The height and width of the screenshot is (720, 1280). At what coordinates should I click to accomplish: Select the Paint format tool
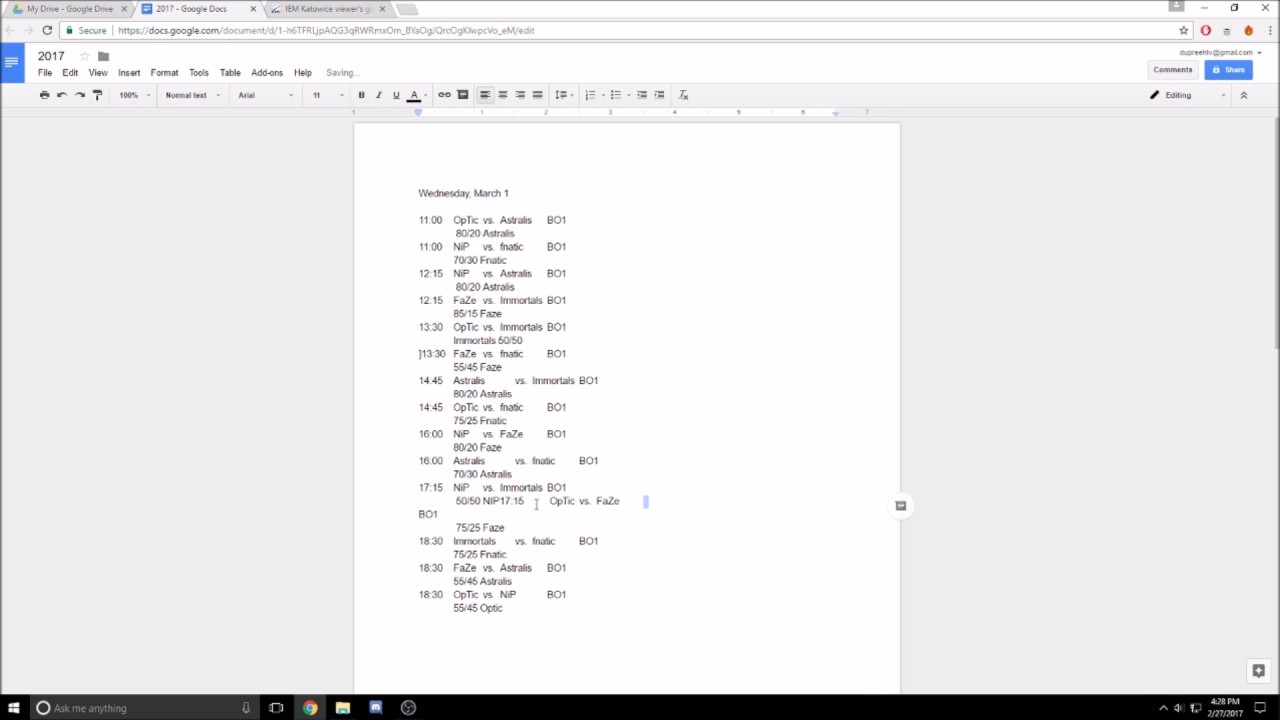coord(97,95)
